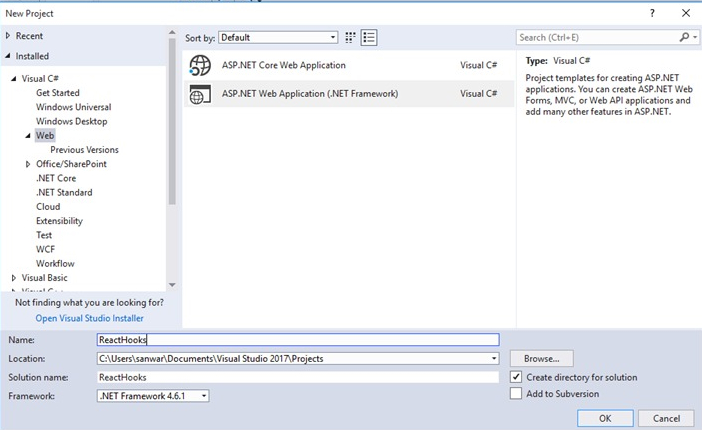Select .NET Core category

pos(56,178)
